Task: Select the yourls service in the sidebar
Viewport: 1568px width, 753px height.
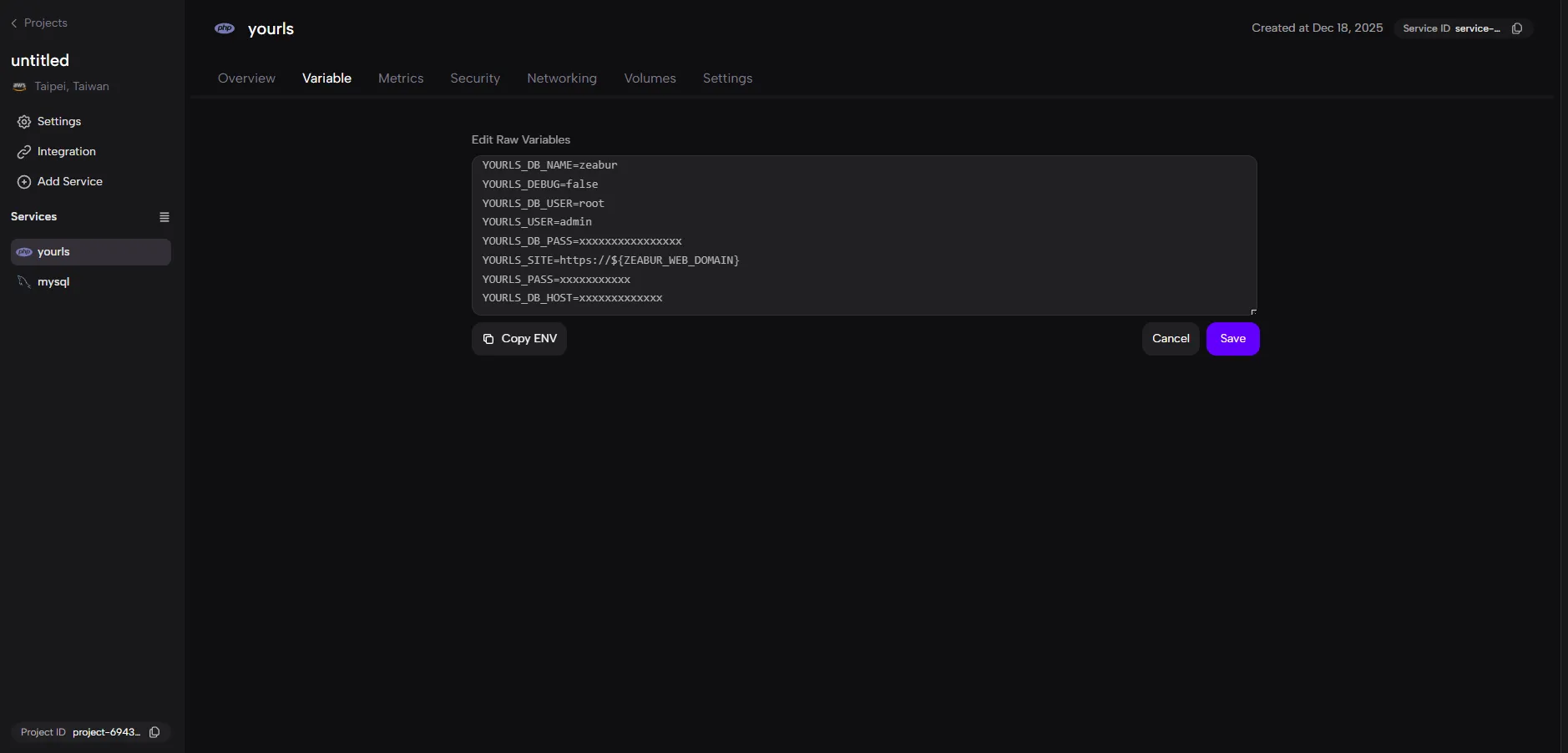Action: click(90, 252)
